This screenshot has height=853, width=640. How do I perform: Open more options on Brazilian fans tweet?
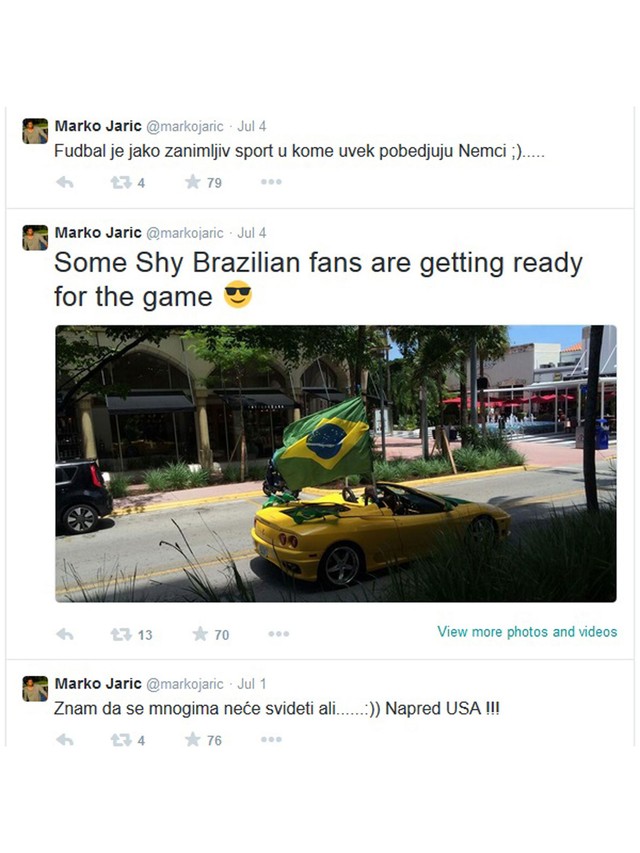point(279,634)
